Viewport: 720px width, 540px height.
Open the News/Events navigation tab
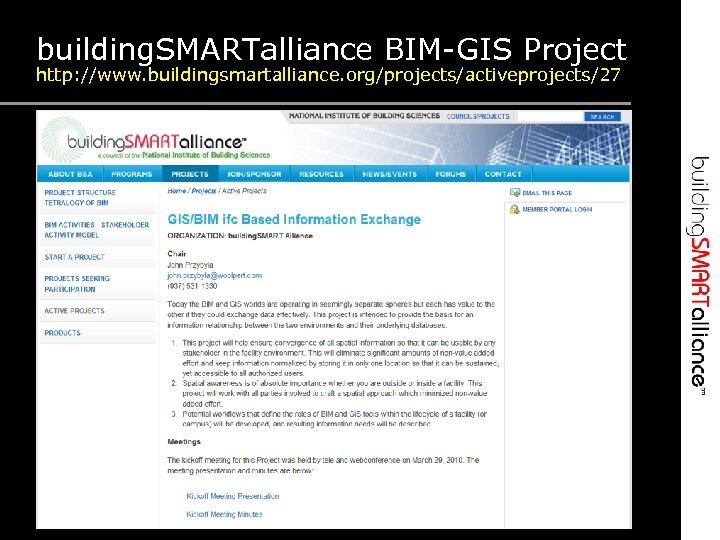389,174
